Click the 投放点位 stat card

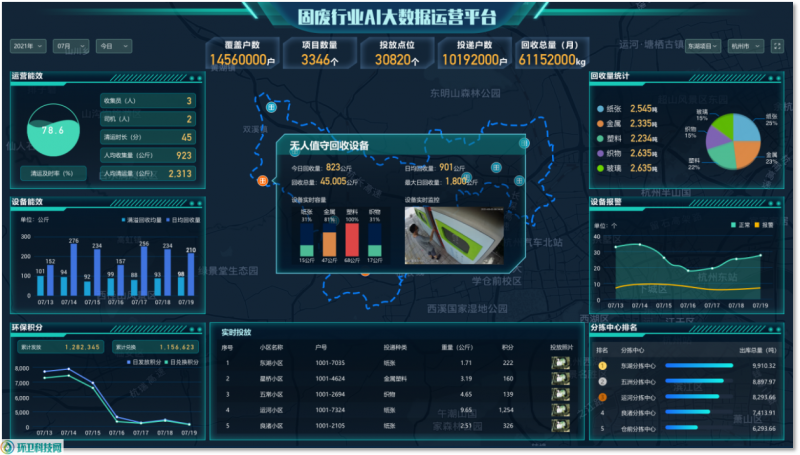click(x=397, y=53)
